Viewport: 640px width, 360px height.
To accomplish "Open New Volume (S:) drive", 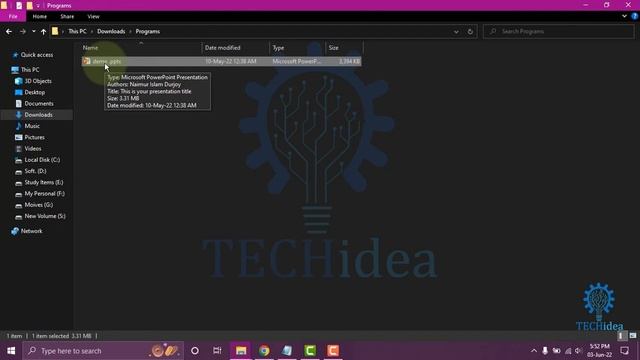I will pyautogui.click(x=44, y=216).
